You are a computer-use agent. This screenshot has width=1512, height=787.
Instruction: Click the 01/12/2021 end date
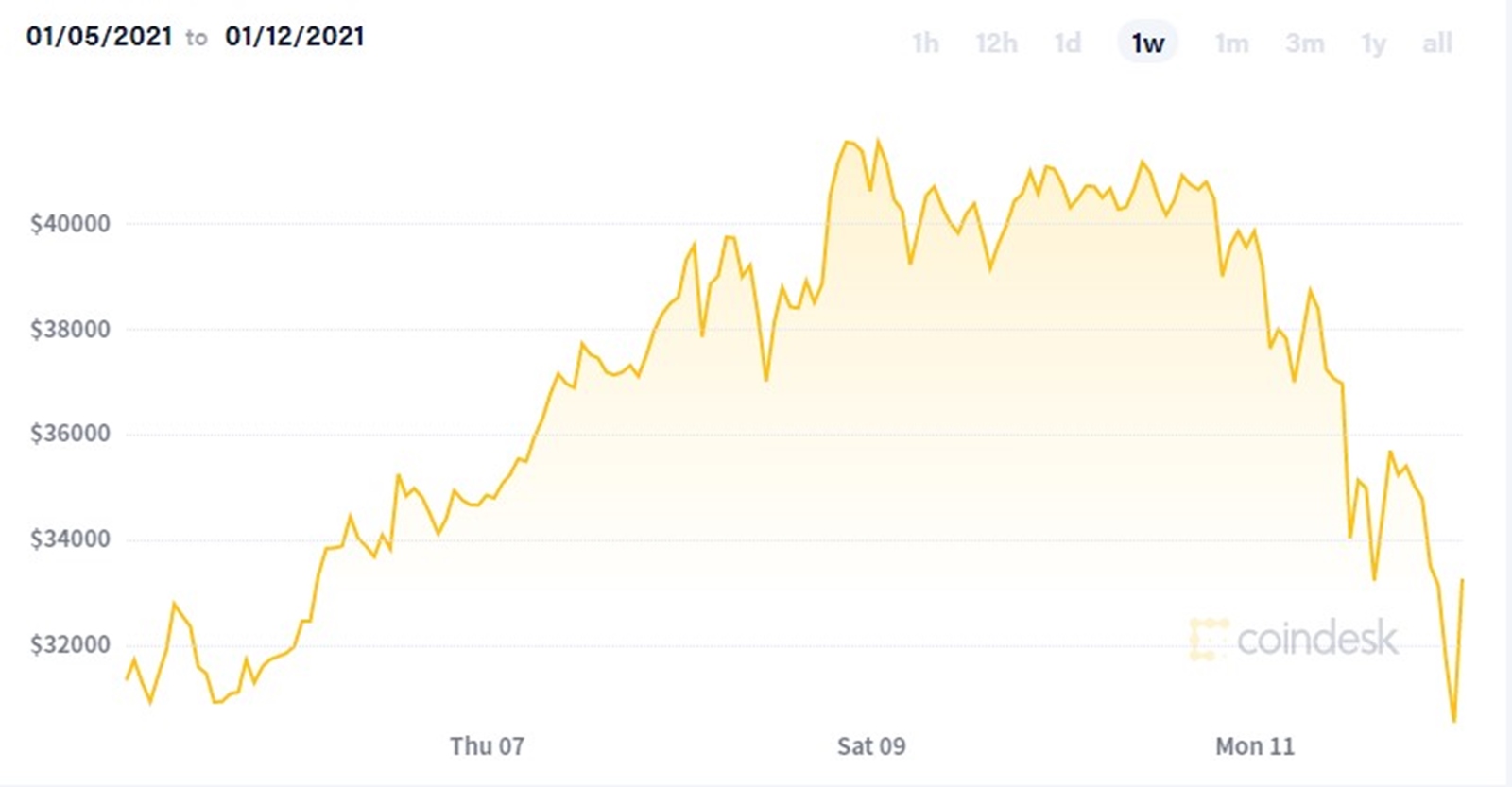(x=295, y=36)
